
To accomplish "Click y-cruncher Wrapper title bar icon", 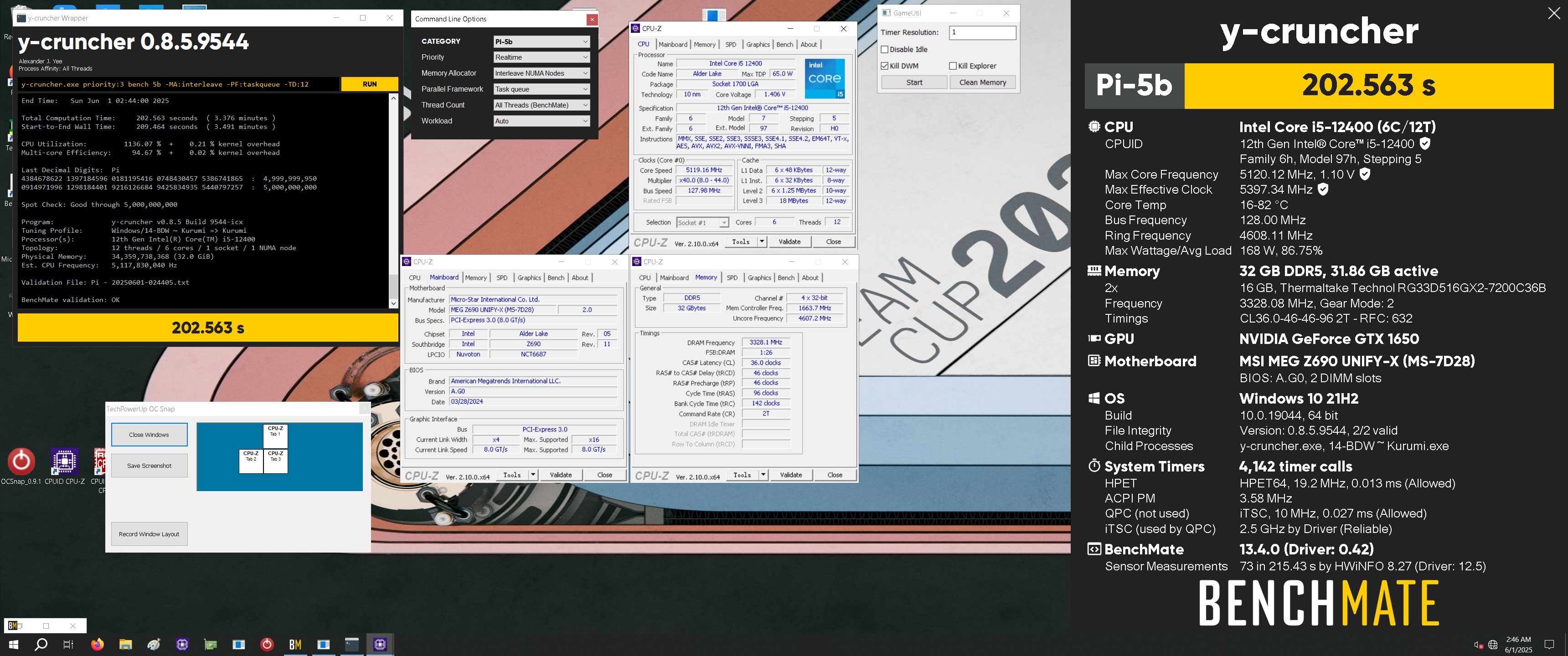I will (x=21, y=18).
